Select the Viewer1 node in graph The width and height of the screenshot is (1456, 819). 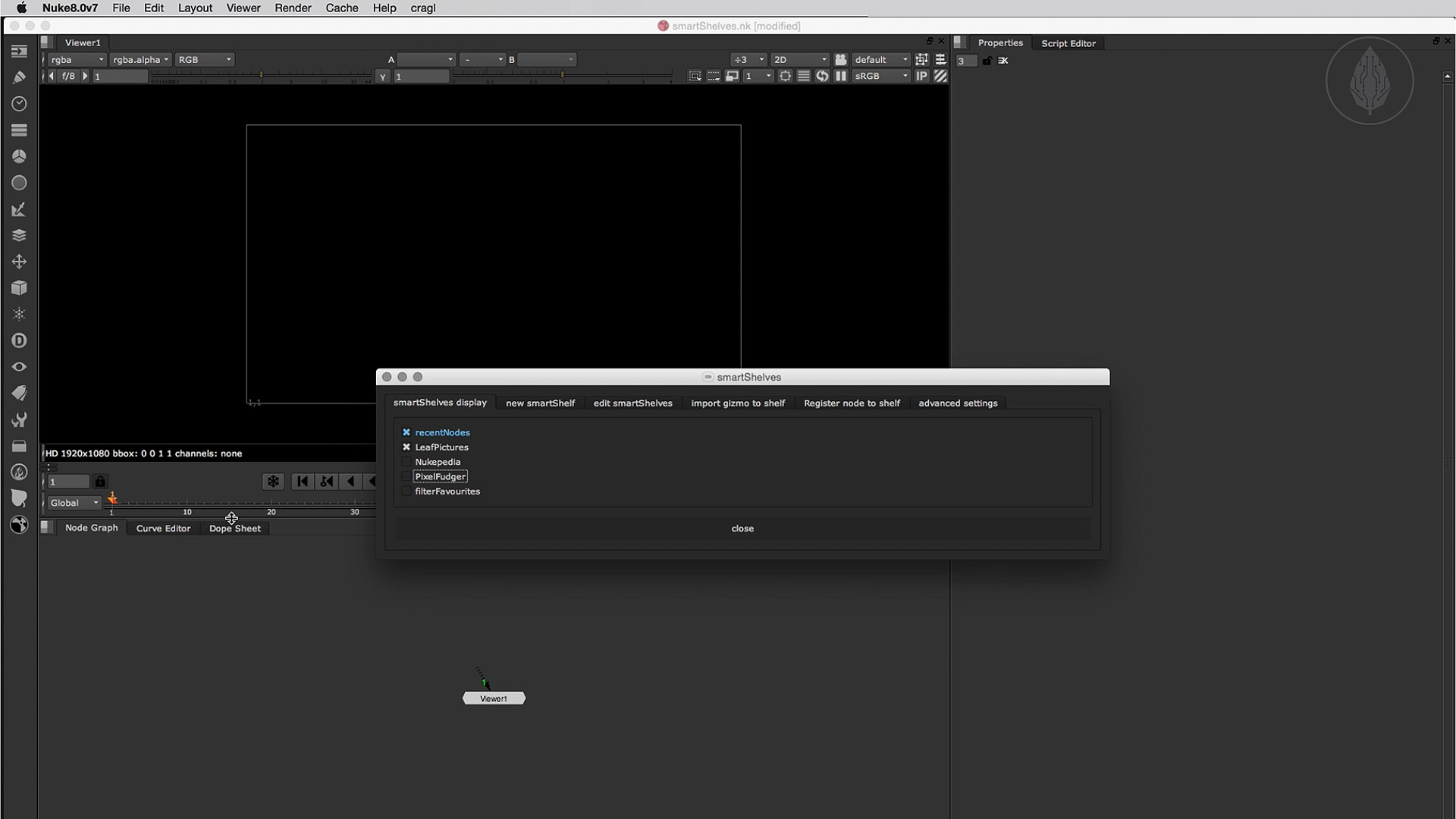click(494, 698)
